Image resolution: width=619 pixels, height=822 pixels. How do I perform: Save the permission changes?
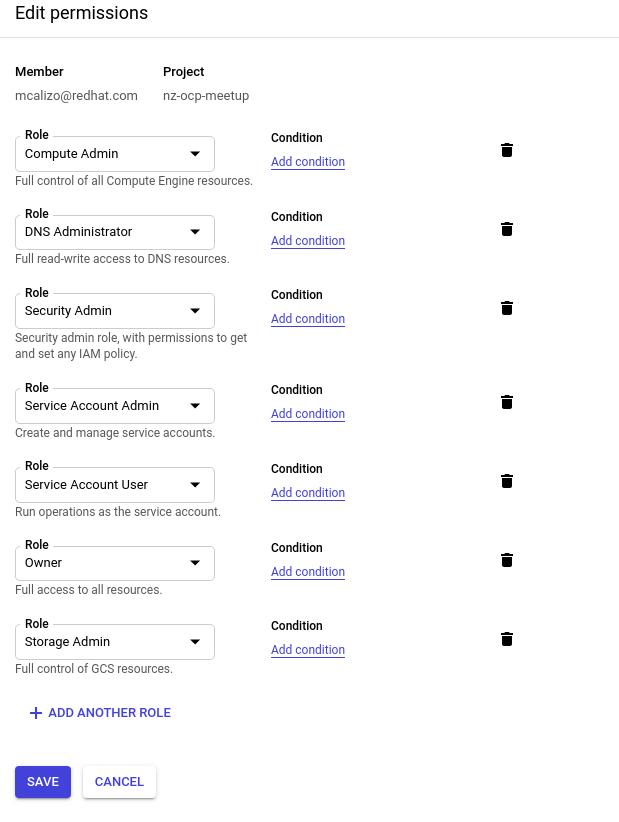43,782
